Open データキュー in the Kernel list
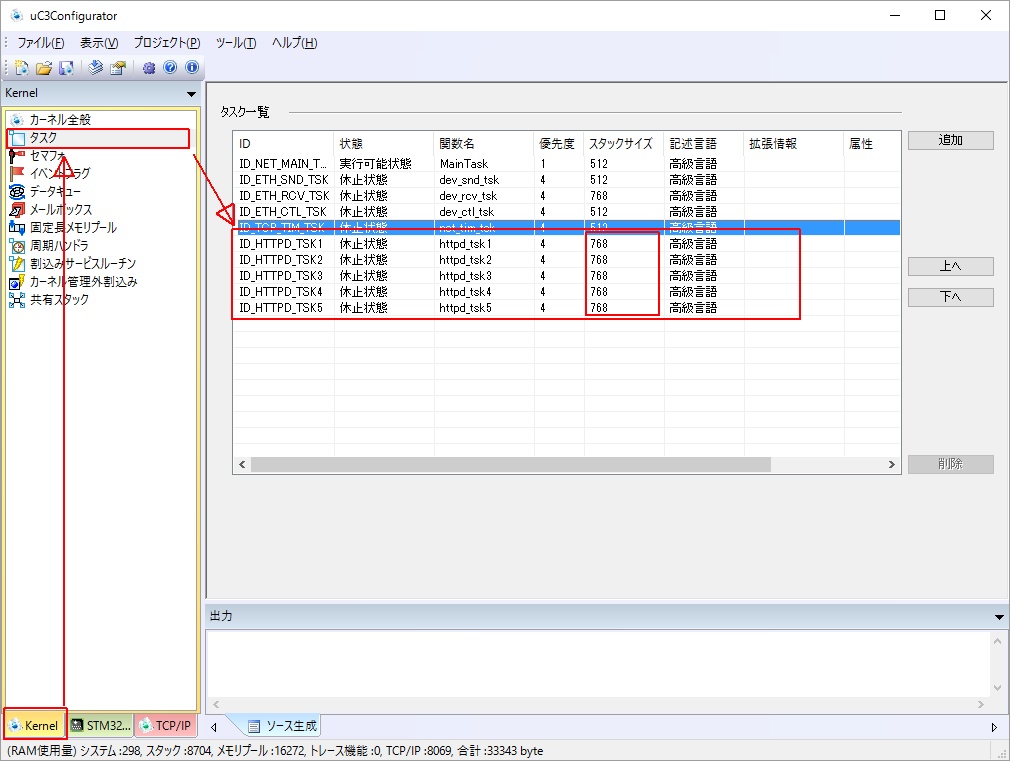 pyautogui.click(x=55, y=192)
